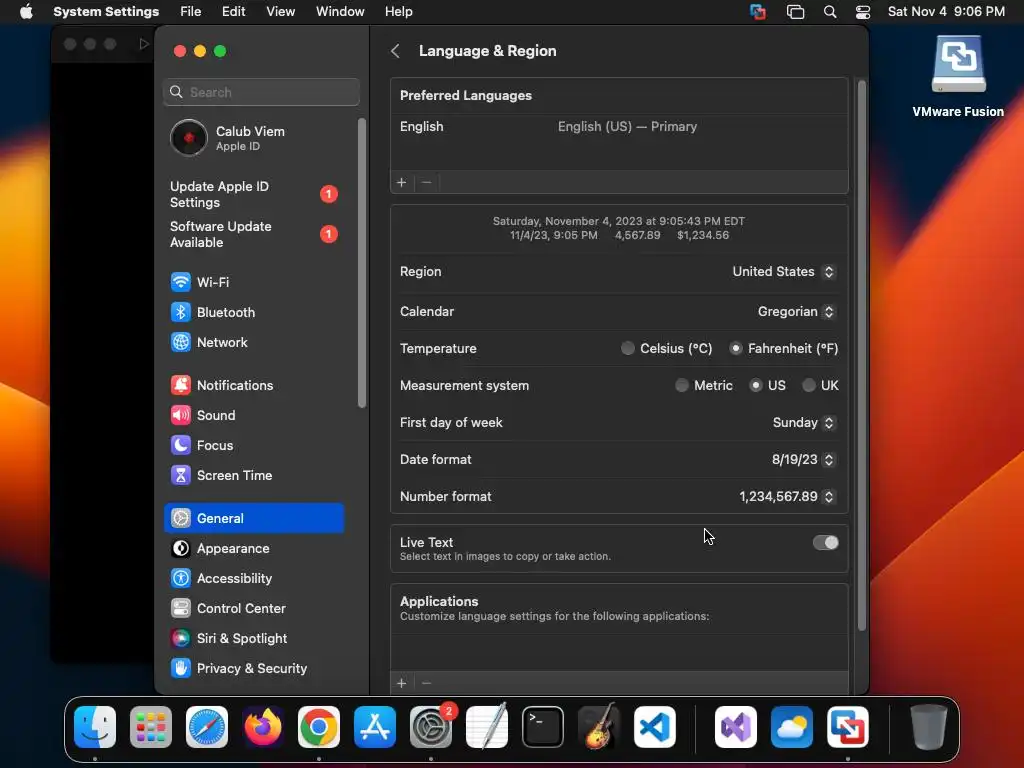Open Launchpad from the Dock

pos(151,727)
